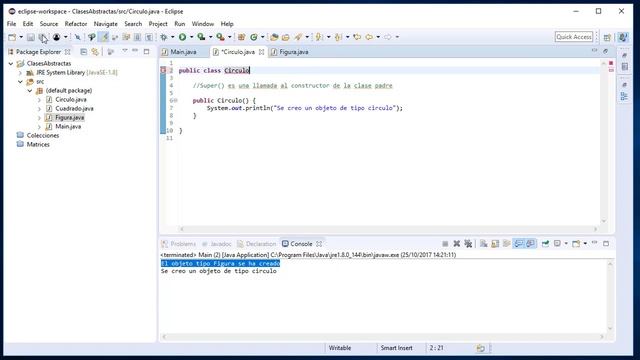640x360 pixels.
Task: Open the Project menu
Action: [x=158, y=24]
